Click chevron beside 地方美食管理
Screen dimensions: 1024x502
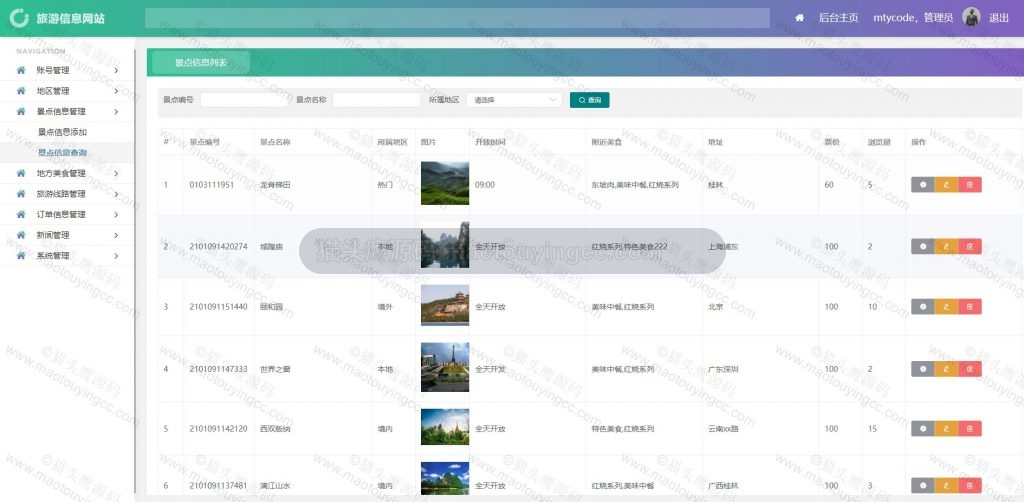coord(116,173)
